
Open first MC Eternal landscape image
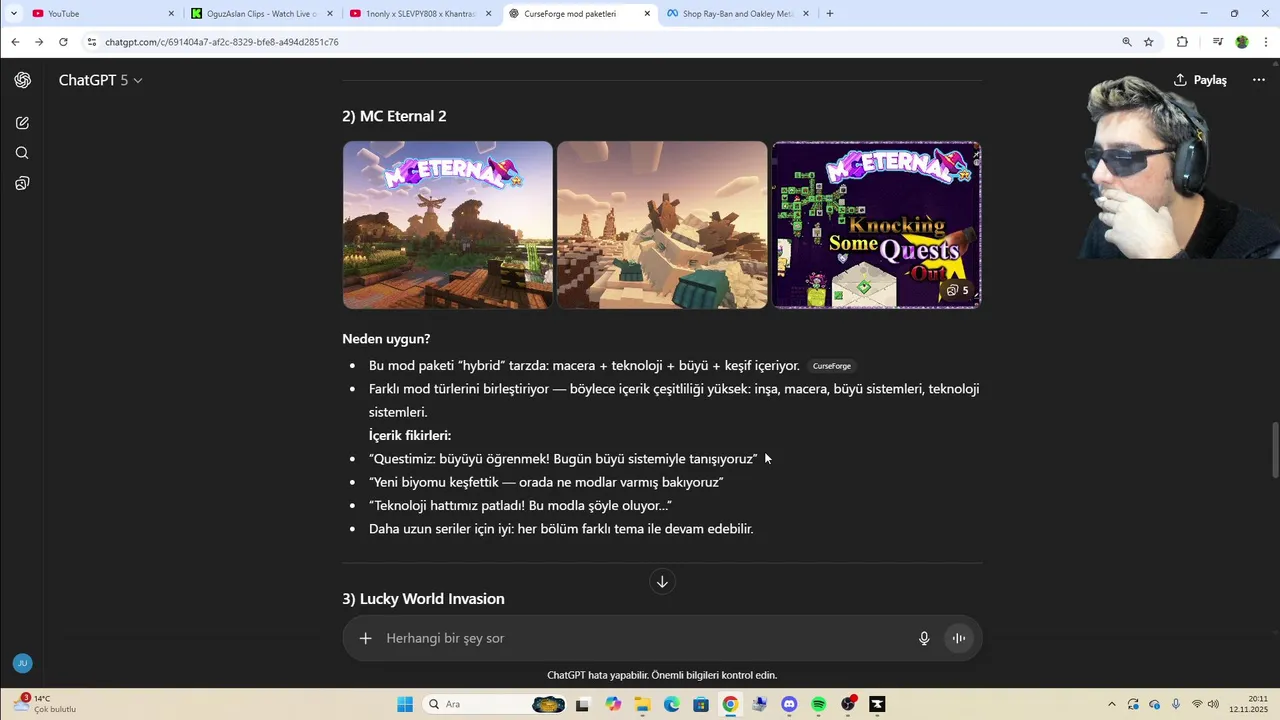coord(448,225)
